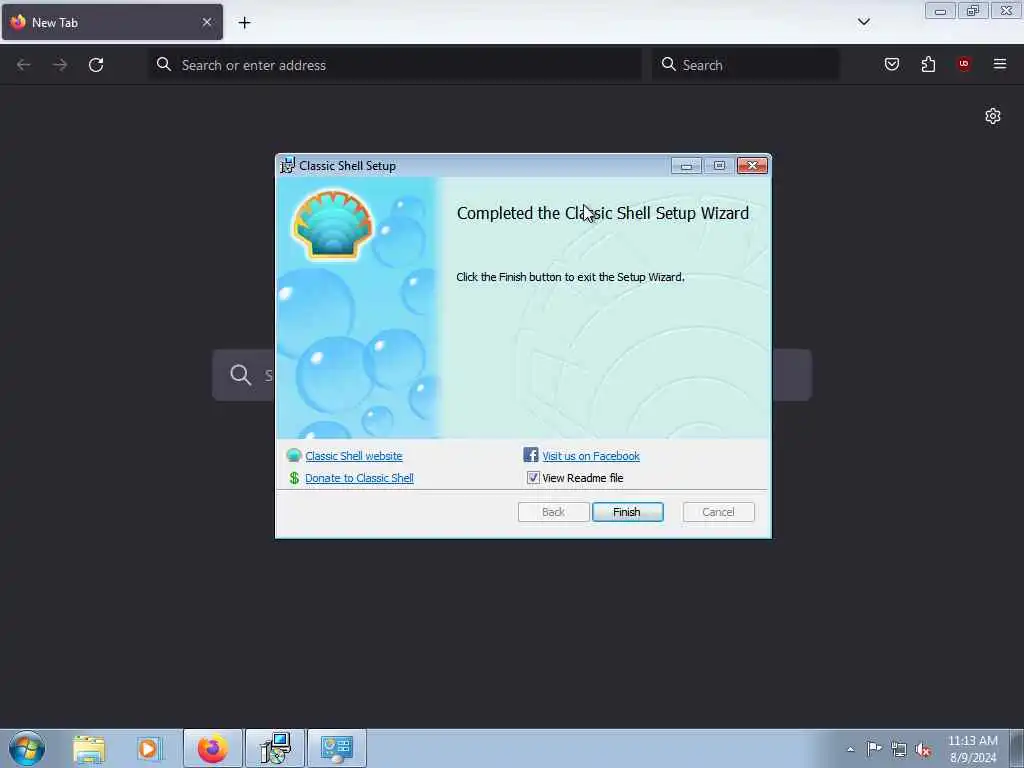Click the search box on the New Tab page
This screenshot has width=1024, height=768.
(x=512, y=375)
